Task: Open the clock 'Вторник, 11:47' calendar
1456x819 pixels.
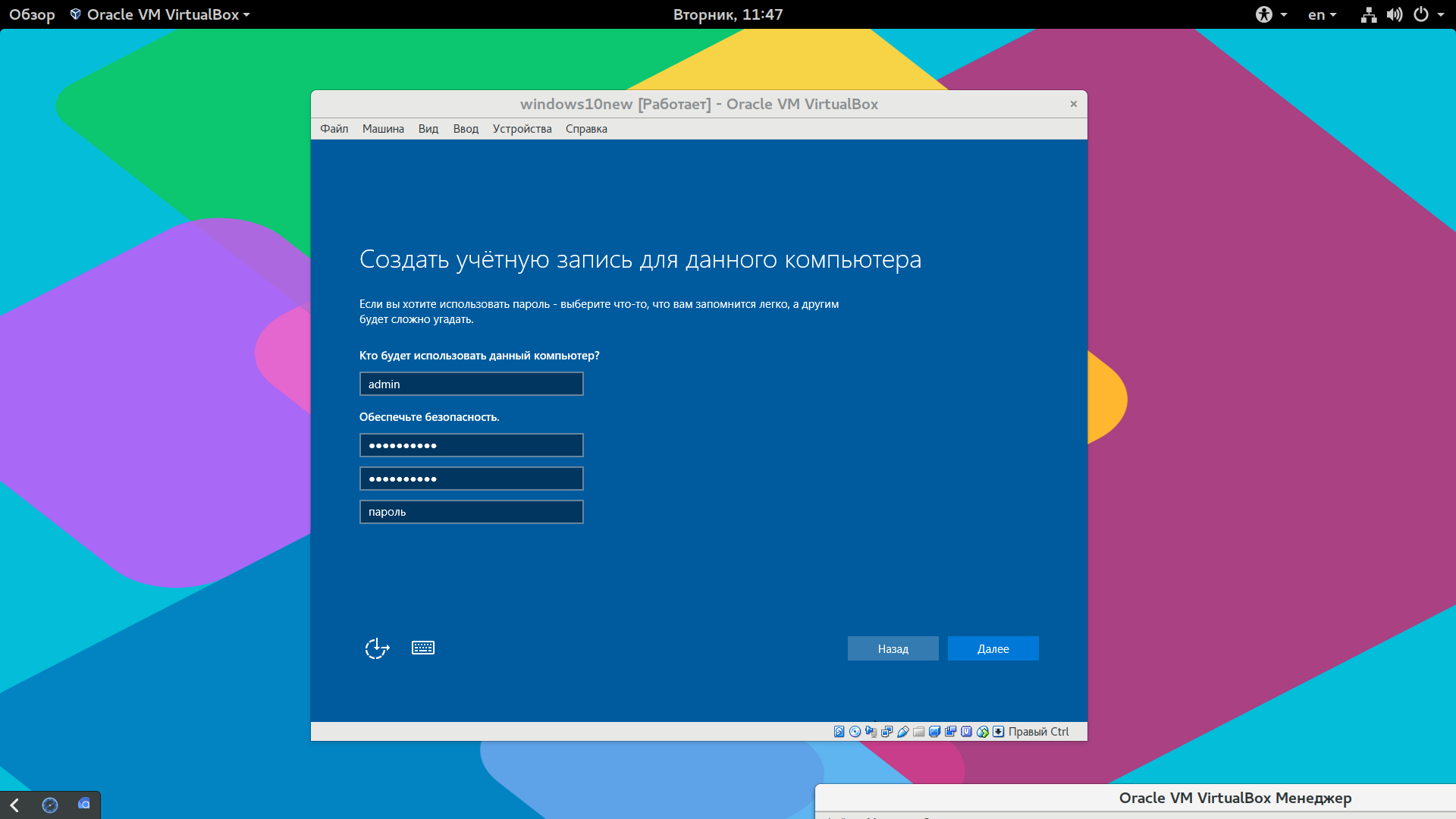Action: pyautogui.click(x=728, y=14)
